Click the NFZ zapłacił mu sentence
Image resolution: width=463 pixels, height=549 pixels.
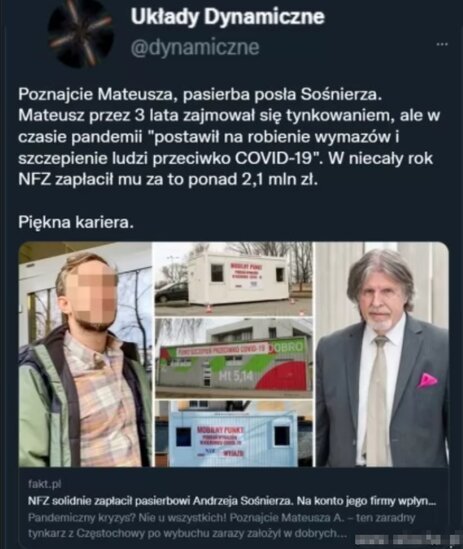[x=168, y=180]
